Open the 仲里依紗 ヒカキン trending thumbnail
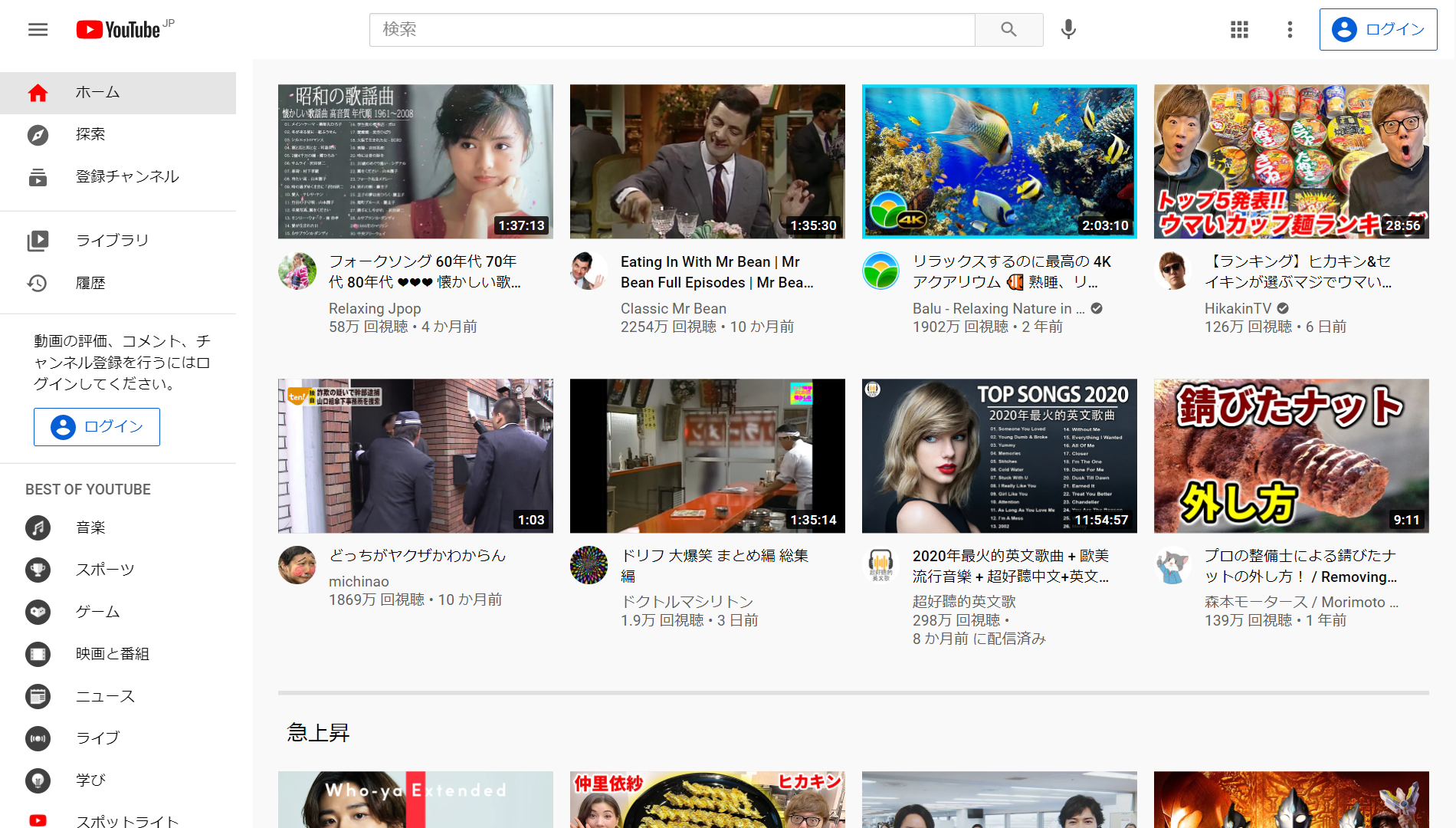The width and height of the screenshot is (1456, 828). [707, 800]
